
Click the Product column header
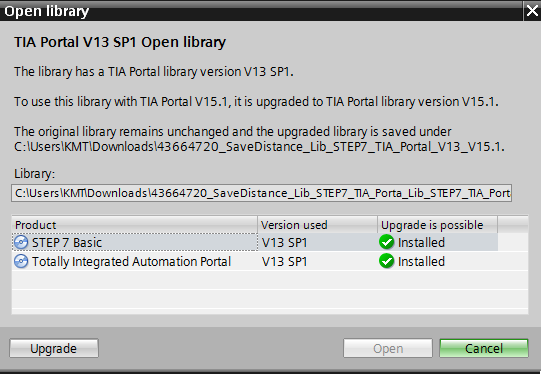[135, 225]
